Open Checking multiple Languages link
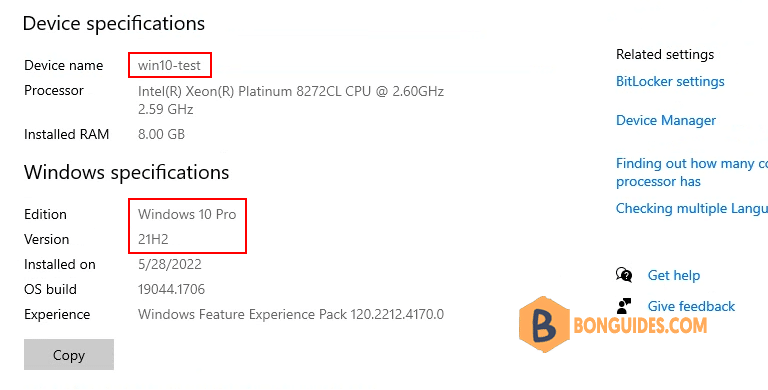Viewport: 768px width, 390px height. pos(692,208)
